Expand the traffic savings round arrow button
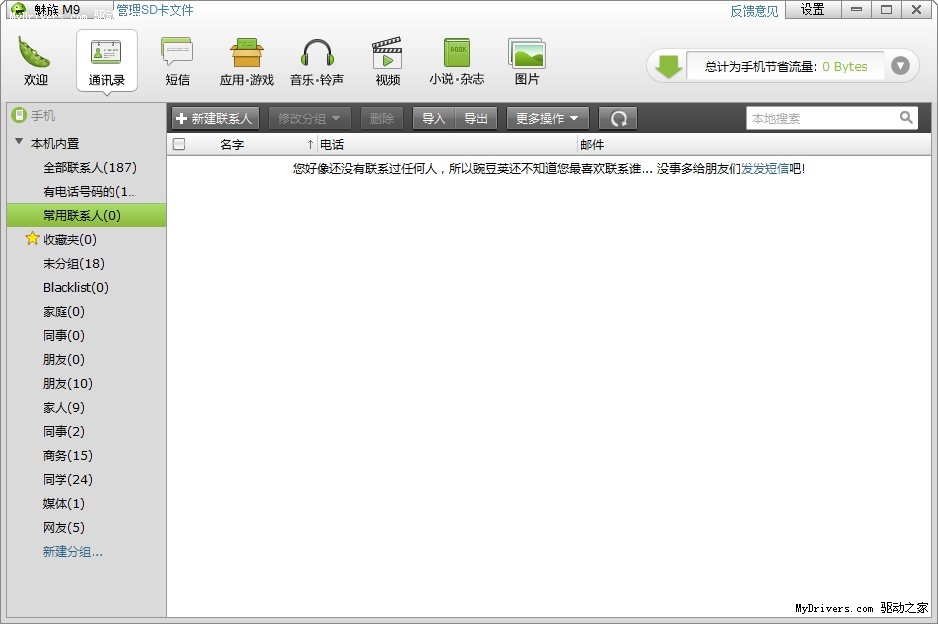Image resolution: width=938 pixels, height=624 pixels. 900,66
